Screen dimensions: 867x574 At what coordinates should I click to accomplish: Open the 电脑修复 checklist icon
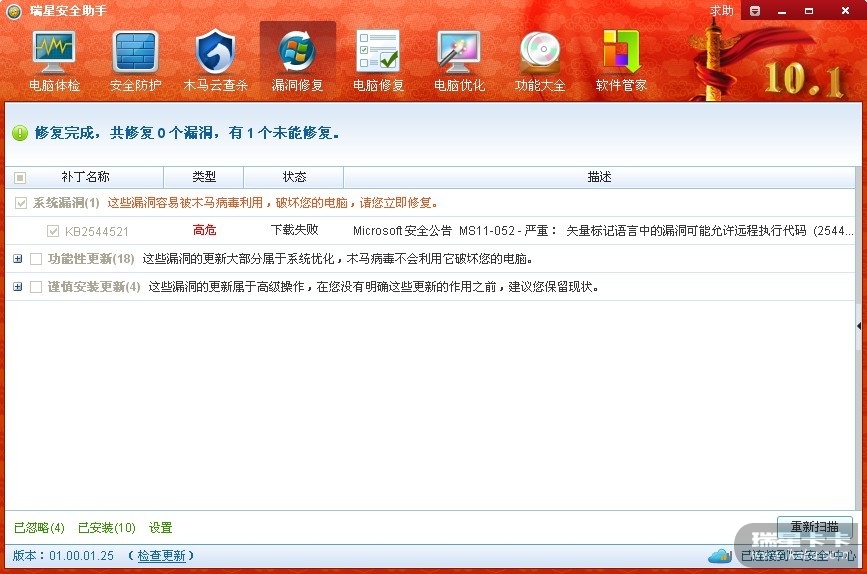pos(379,61)
